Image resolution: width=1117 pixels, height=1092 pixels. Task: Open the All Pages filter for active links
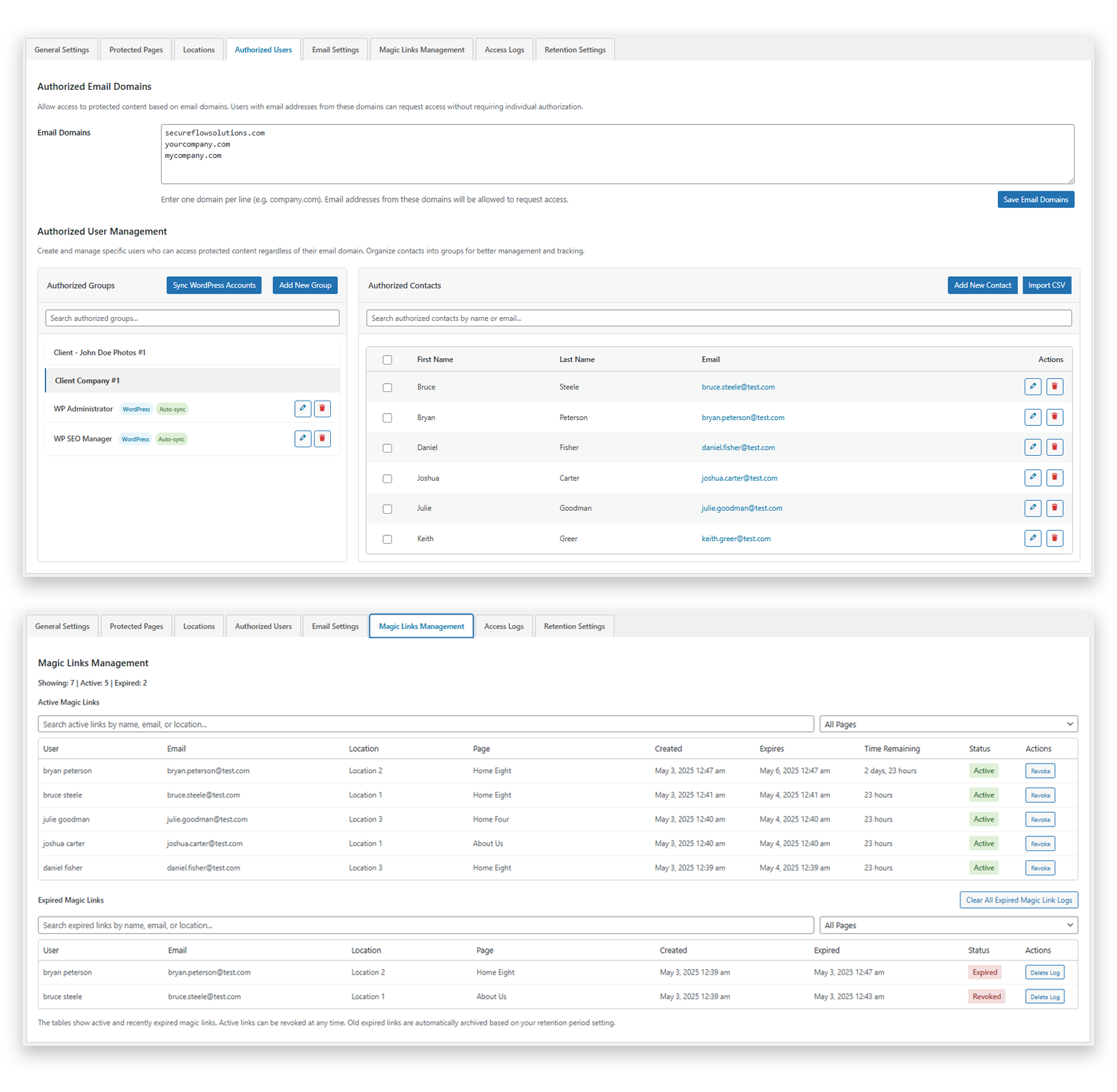click(x=948, y=724)
